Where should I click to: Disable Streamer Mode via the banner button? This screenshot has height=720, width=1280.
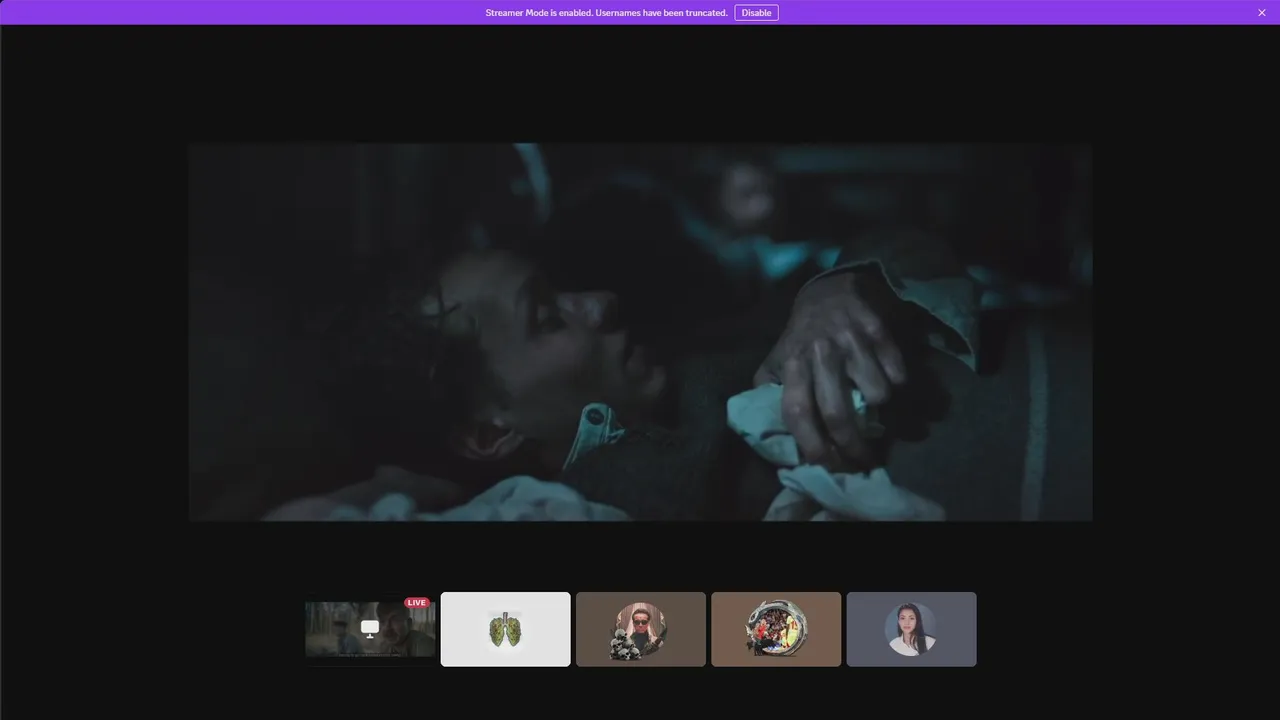pos(756,13)
